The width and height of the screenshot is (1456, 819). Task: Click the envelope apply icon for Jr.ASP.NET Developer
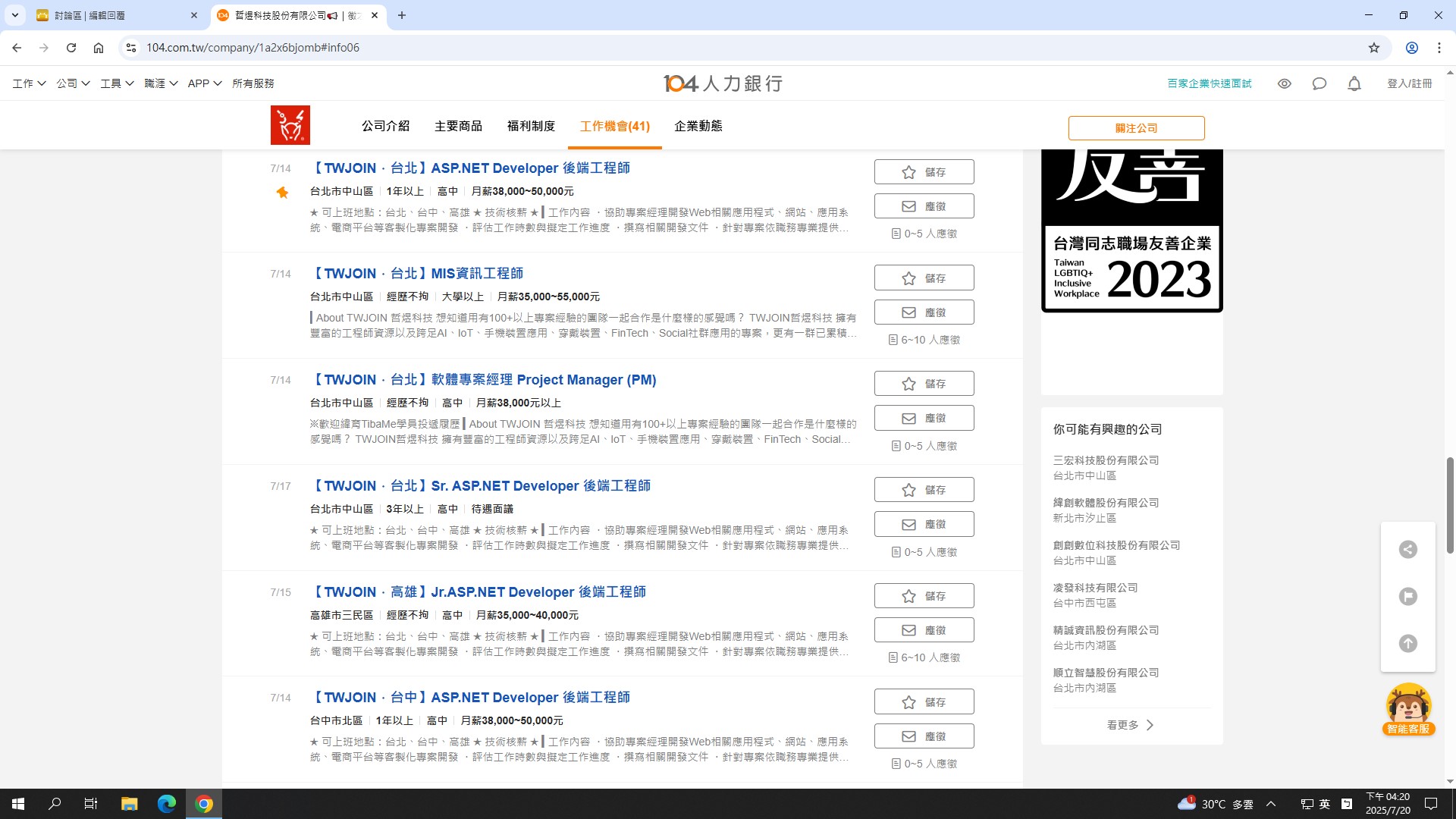click(908, 629)
